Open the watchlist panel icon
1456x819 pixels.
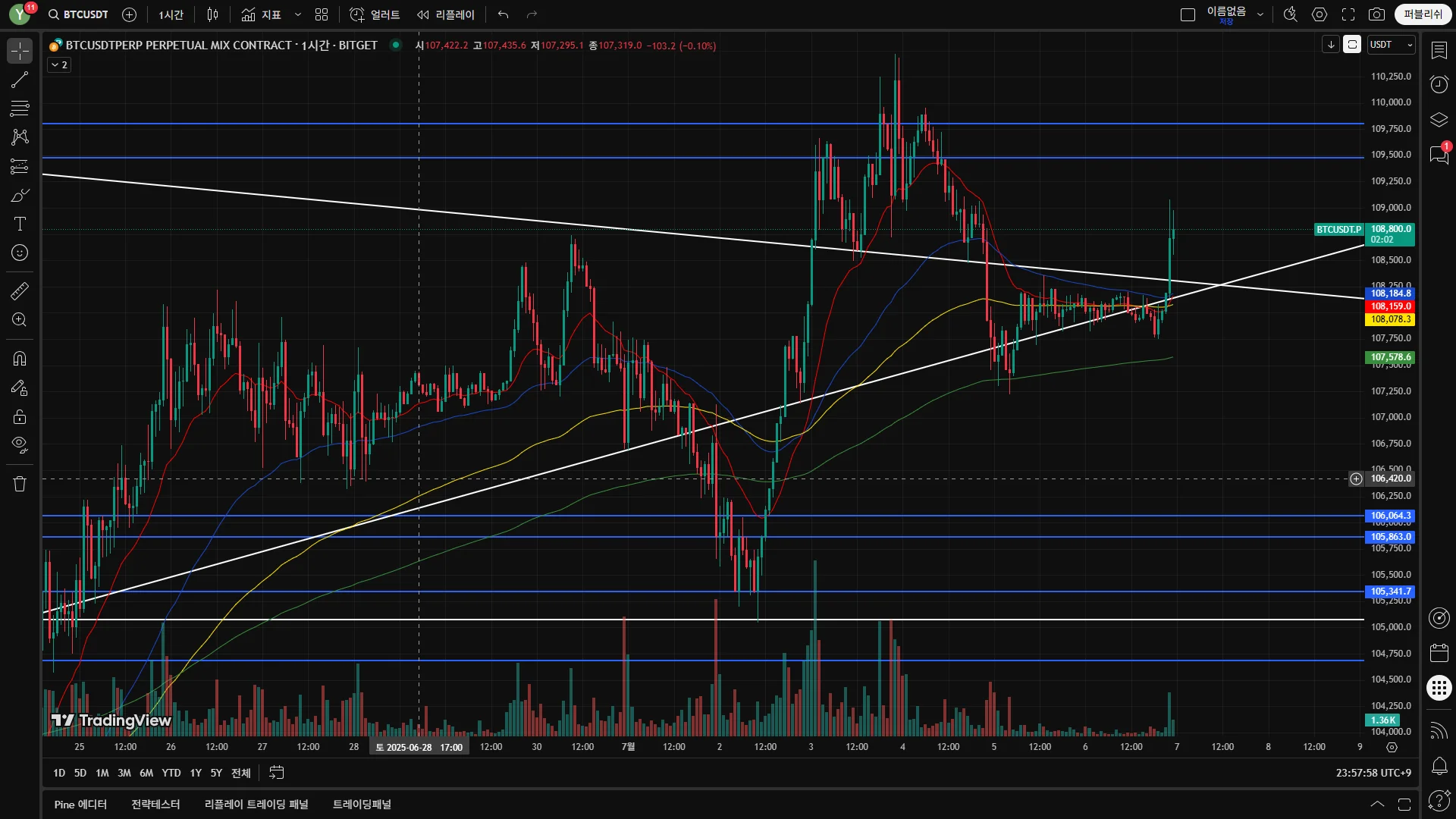click(1439, 50)
